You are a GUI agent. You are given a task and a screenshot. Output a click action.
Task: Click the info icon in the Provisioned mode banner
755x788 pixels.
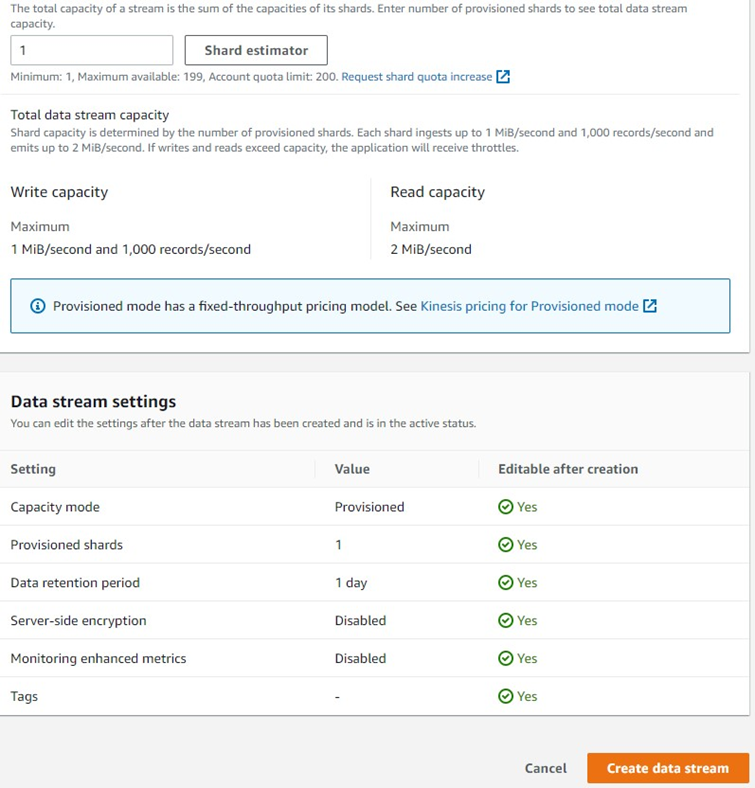click(38, 306)
